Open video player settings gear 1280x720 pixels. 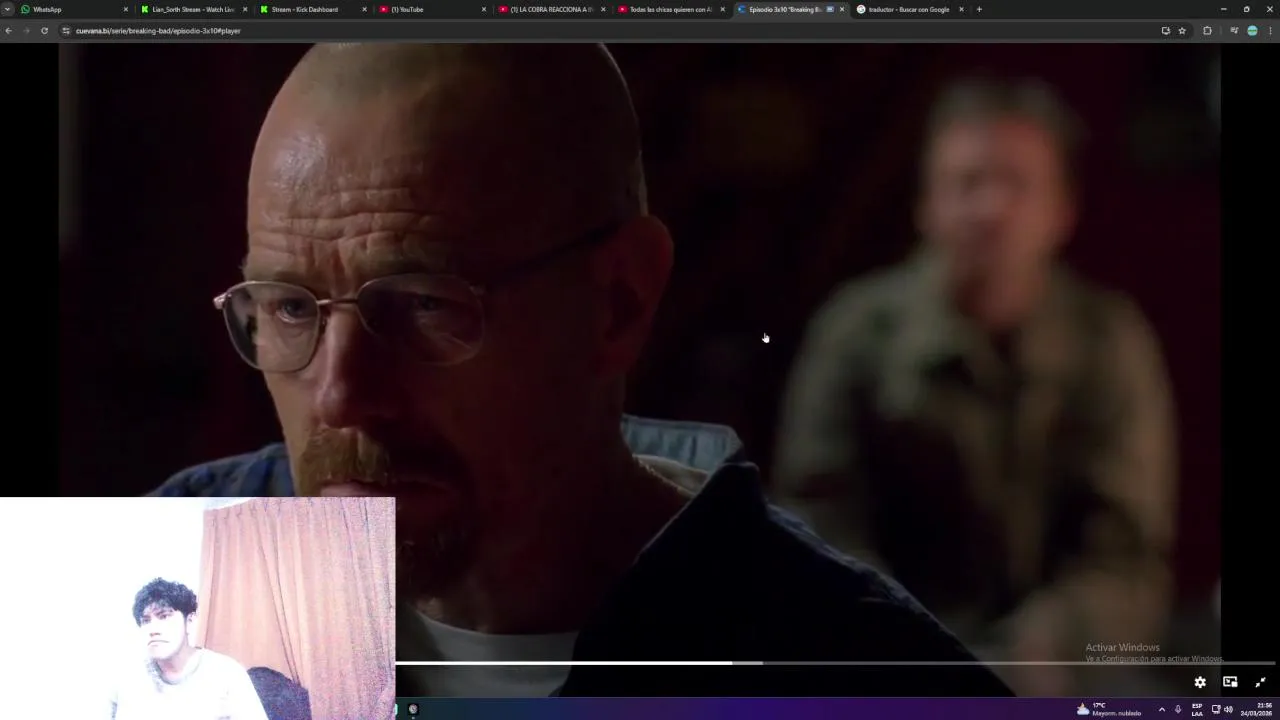click(1200, 682)
